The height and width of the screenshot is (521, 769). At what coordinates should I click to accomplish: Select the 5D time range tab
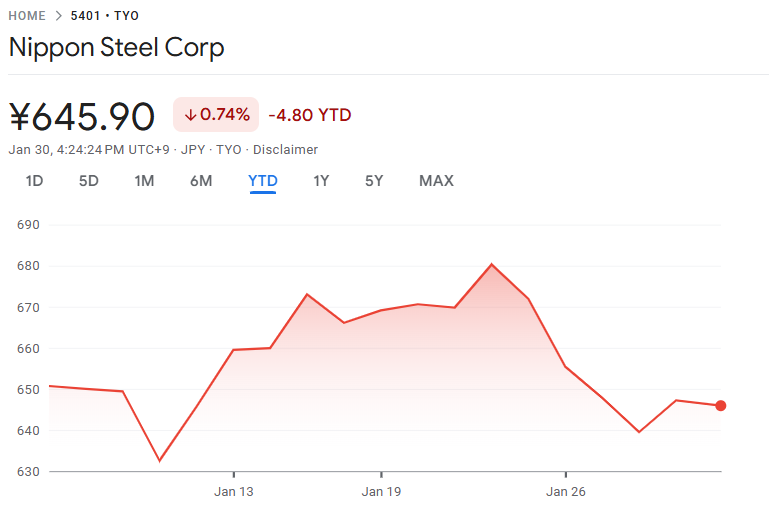coord(89,181)
